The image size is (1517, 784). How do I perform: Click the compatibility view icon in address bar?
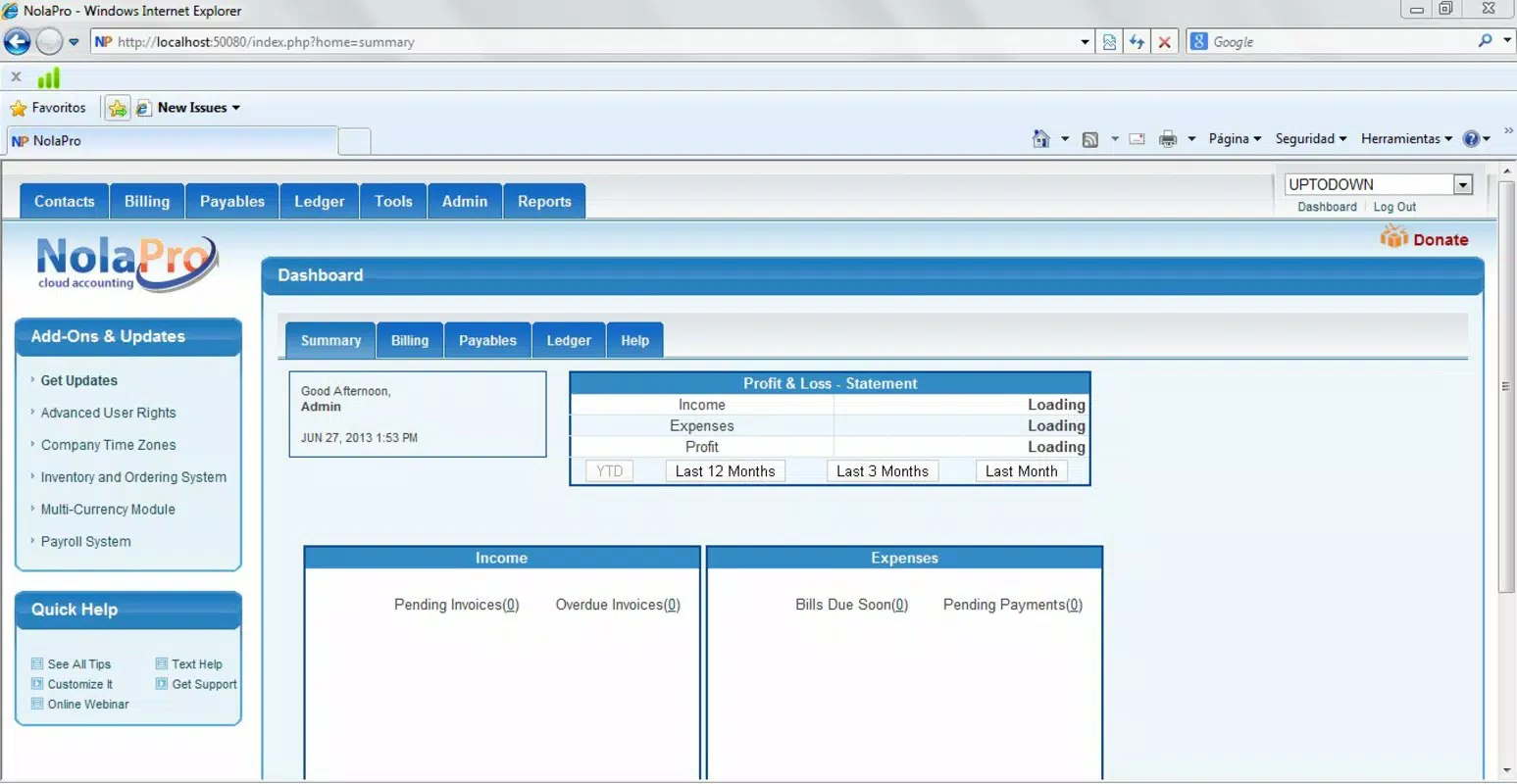point(1109,42)
